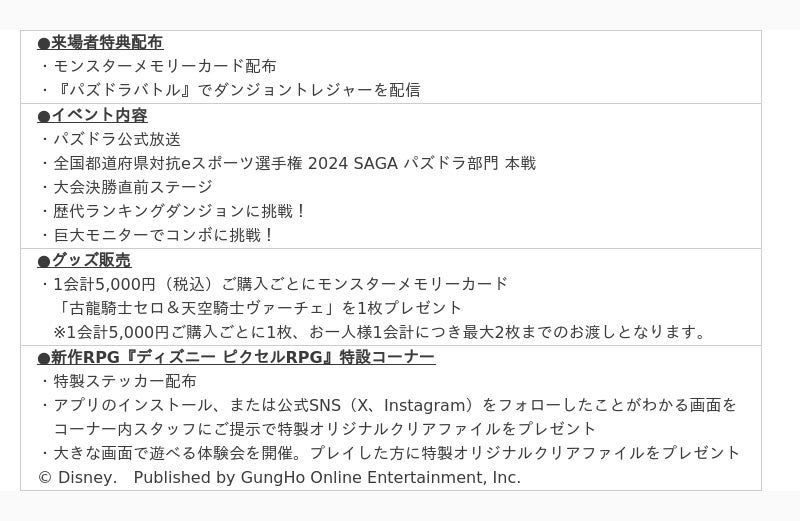The width and height of the screenshot is (800, 521).
Task: Click the GungHo Online Entertainment, Inc. text
Action: (381, 478)
